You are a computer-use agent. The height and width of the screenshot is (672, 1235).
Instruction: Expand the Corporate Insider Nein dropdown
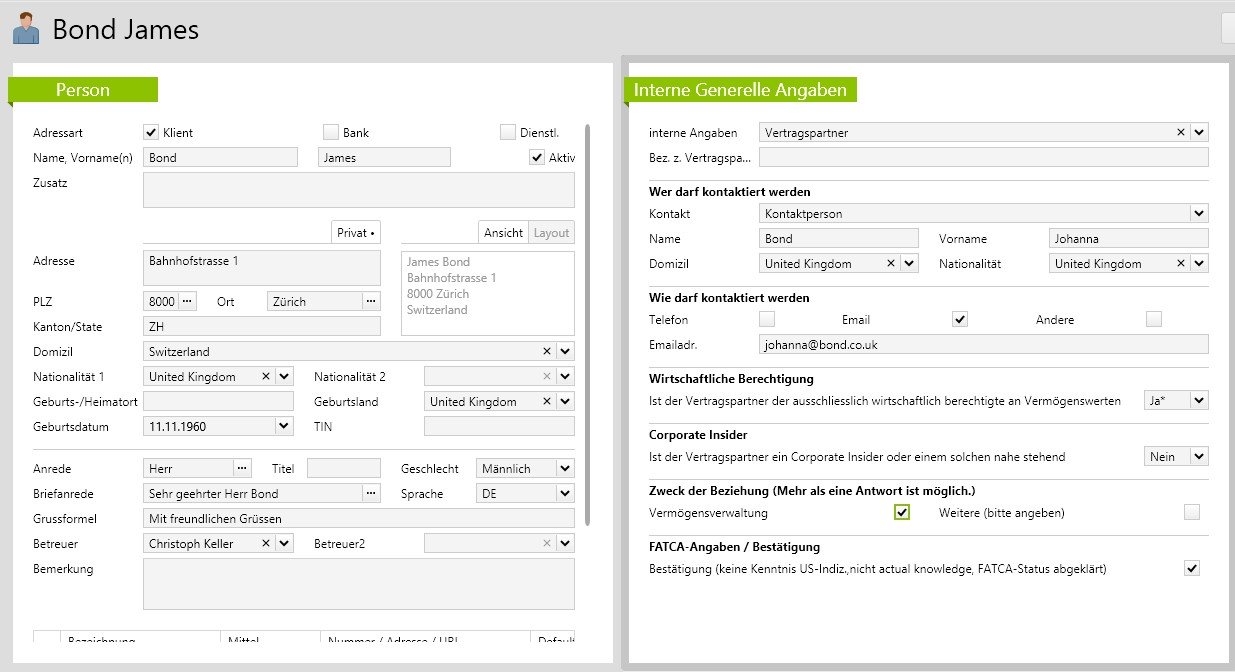tap(1199, 456)
